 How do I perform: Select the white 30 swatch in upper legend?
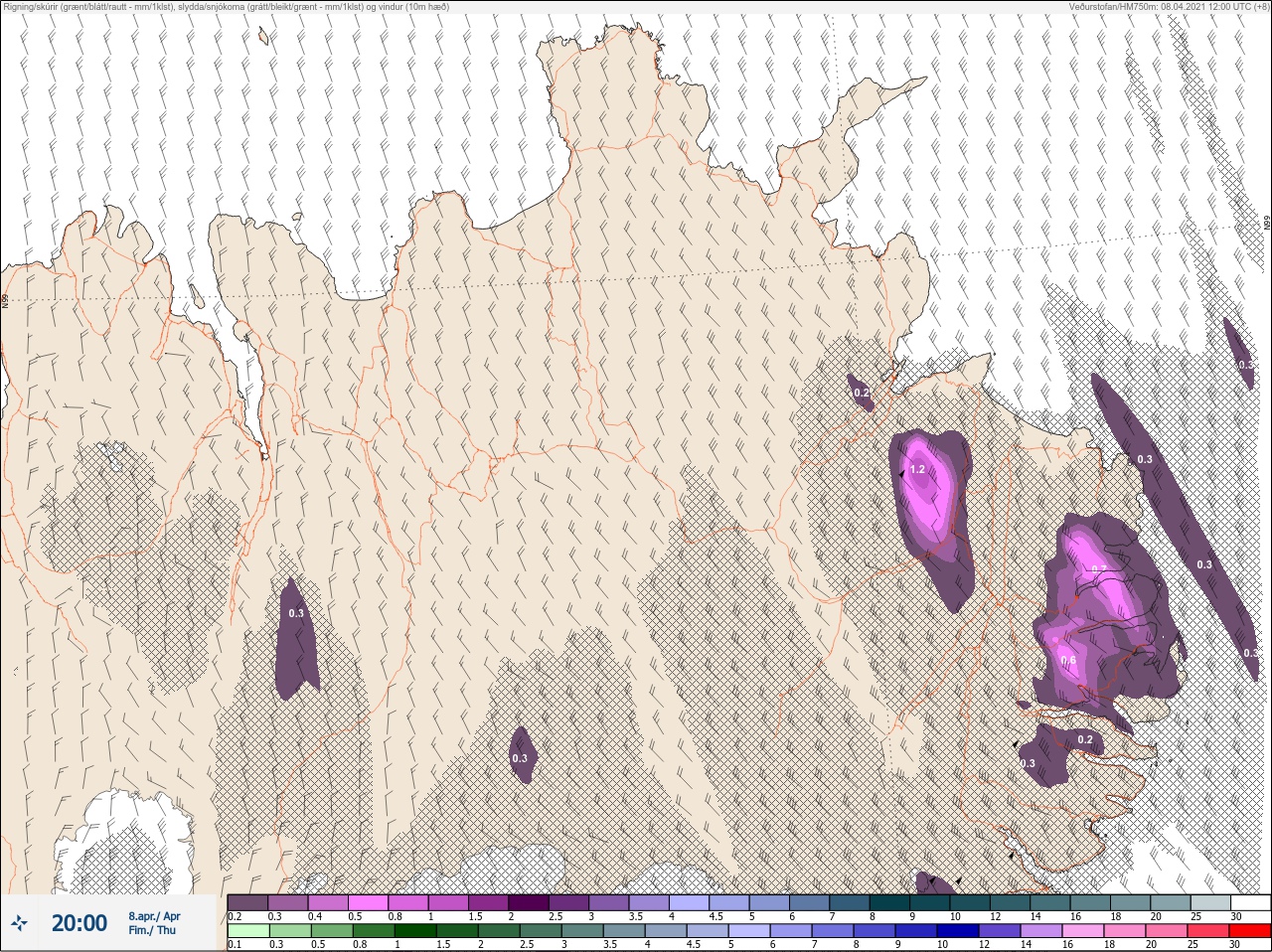coord(1251,902)
